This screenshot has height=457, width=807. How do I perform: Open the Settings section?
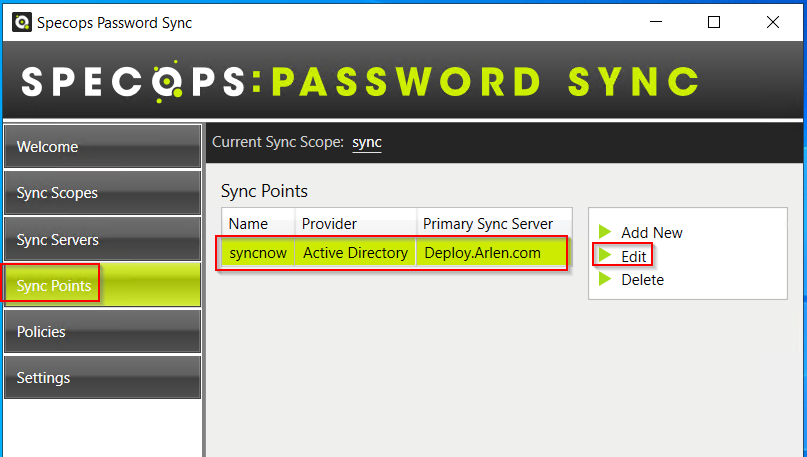point(102,378)
